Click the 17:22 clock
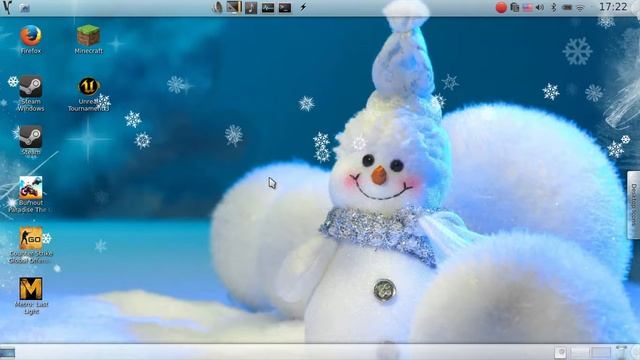The image size is (640, 360). click(x=613, y=7)
